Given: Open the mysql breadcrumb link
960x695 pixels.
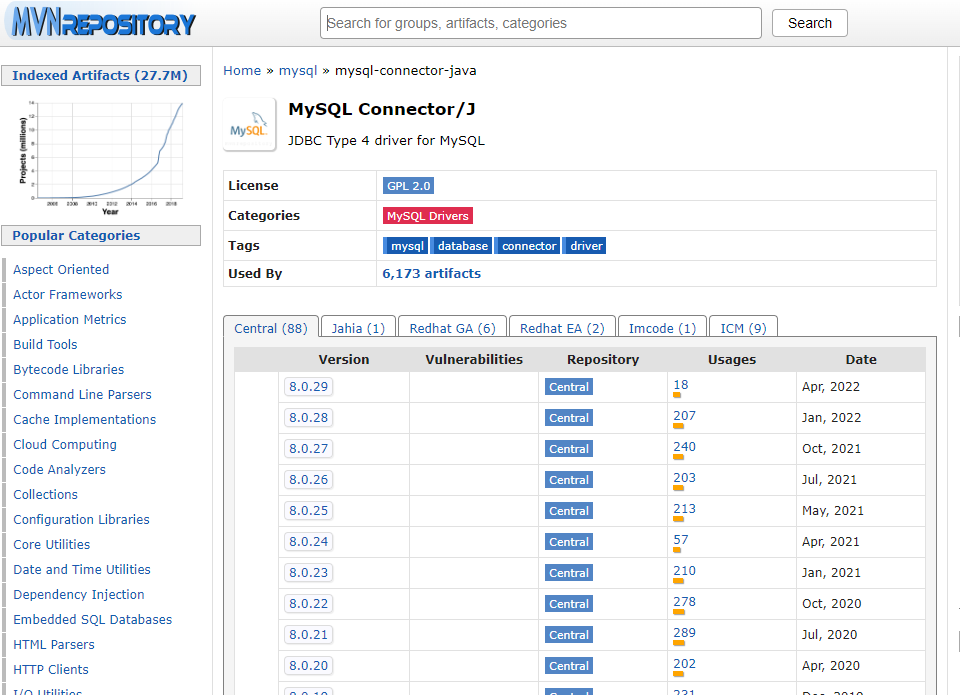Looking at the screenshot, I should [x=298, y=70].
